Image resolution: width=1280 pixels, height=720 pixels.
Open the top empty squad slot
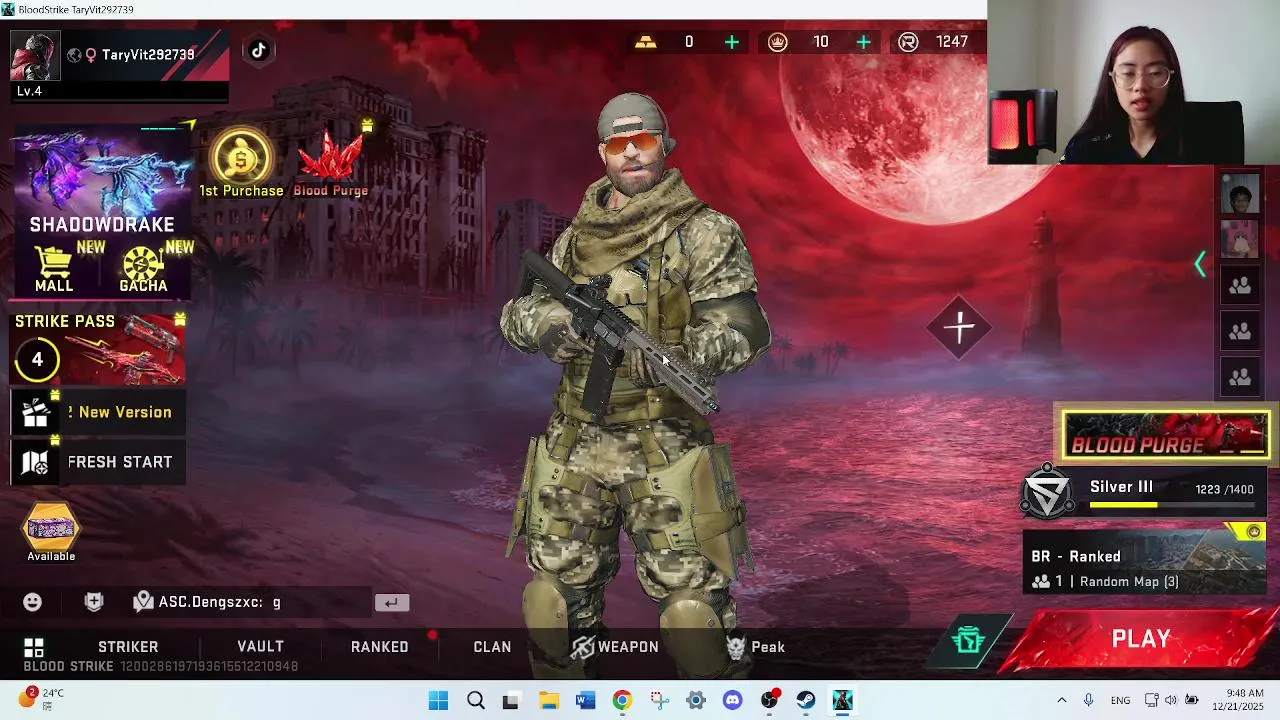pos(1240,286)
